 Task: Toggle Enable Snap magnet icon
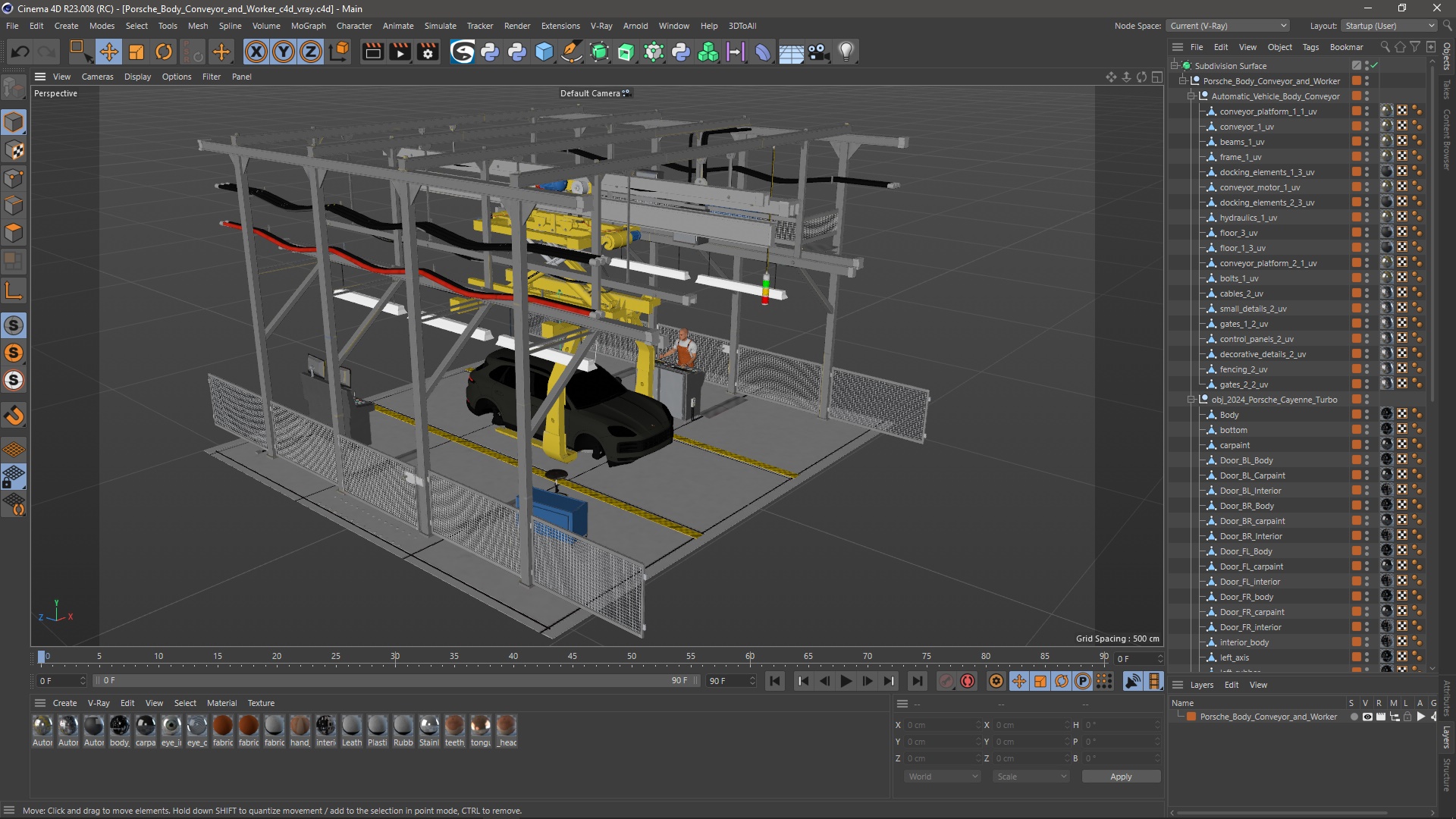(x=14, y=416)
